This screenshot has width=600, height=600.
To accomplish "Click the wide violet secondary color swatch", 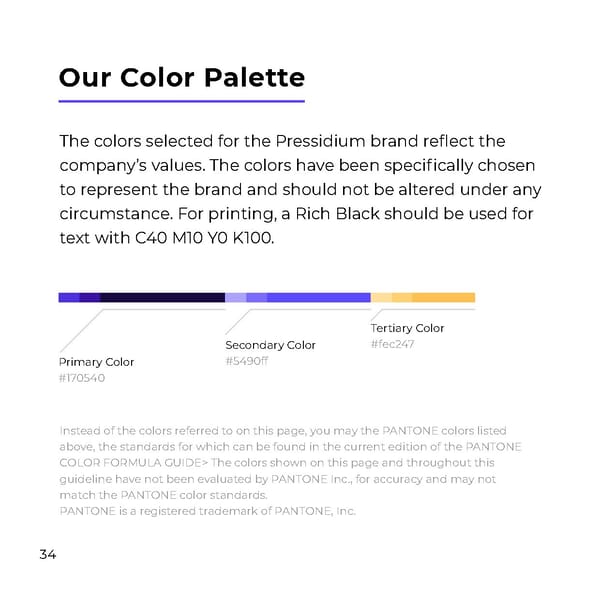I will pos(318,297).
